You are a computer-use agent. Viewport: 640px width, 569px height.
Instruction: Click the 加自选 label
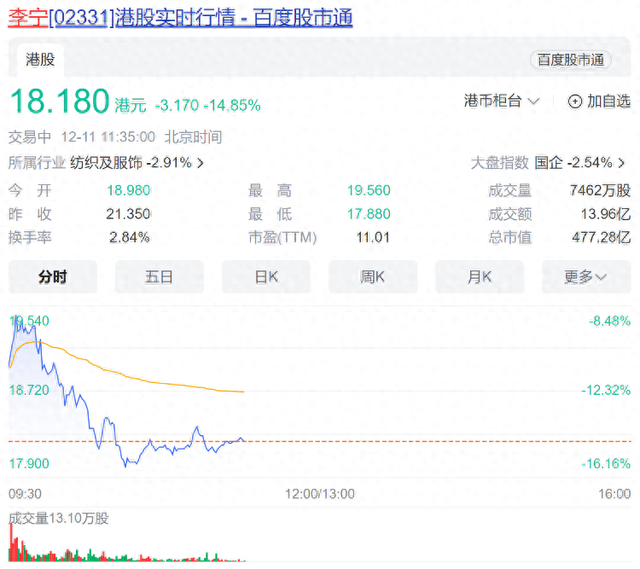click(609, 101)
